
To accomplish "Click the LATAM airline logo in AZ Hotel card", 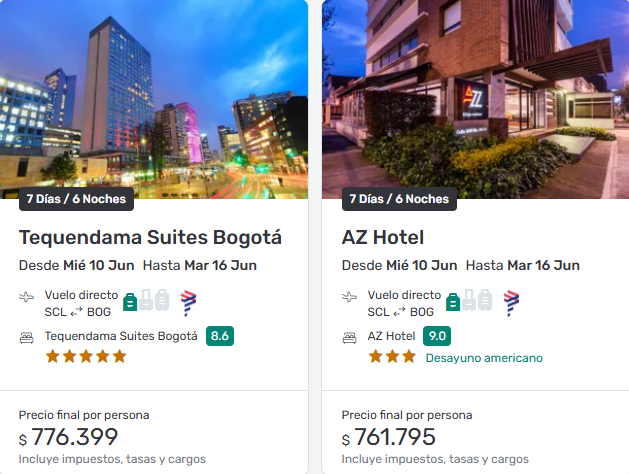I will [511, 301].
